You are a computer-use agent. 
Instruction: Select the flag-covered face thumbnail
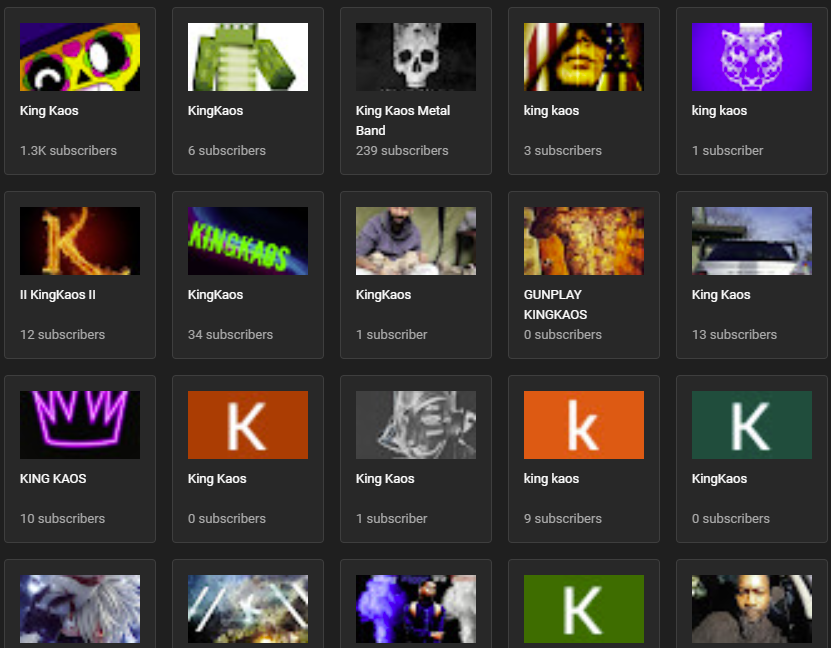pos(584,57)
